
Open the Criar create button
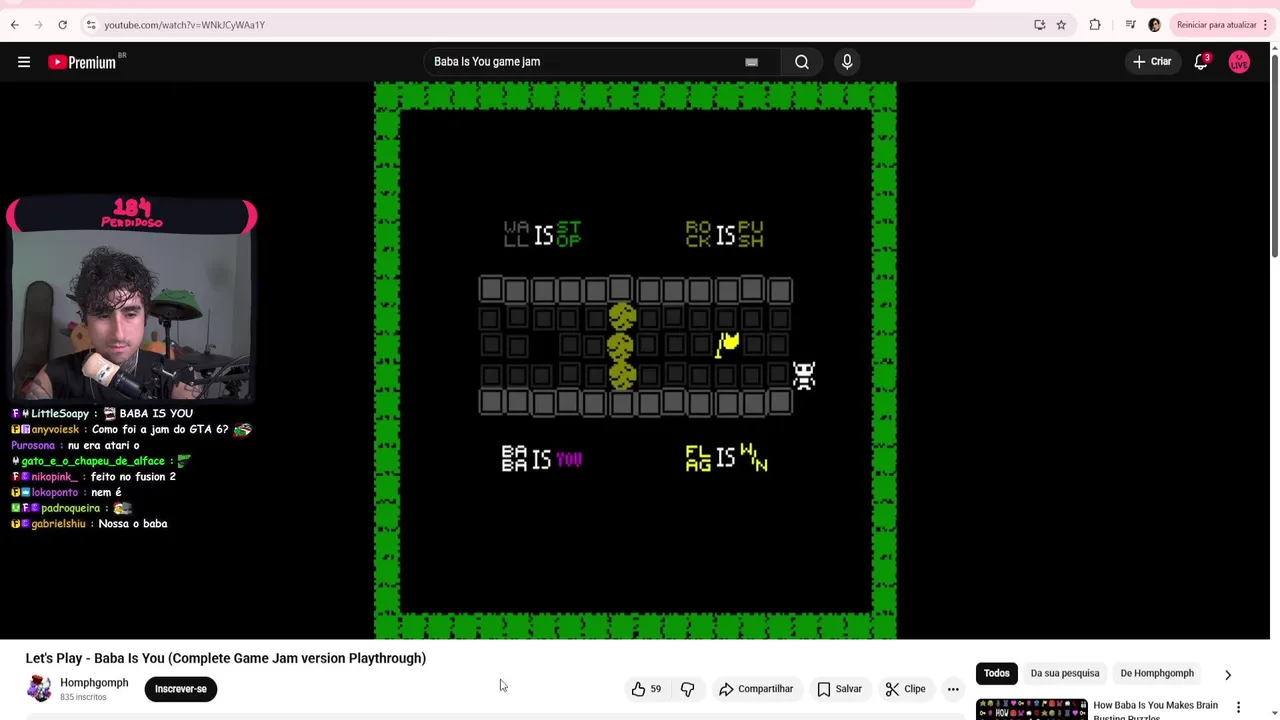(x=1152, y=62)
